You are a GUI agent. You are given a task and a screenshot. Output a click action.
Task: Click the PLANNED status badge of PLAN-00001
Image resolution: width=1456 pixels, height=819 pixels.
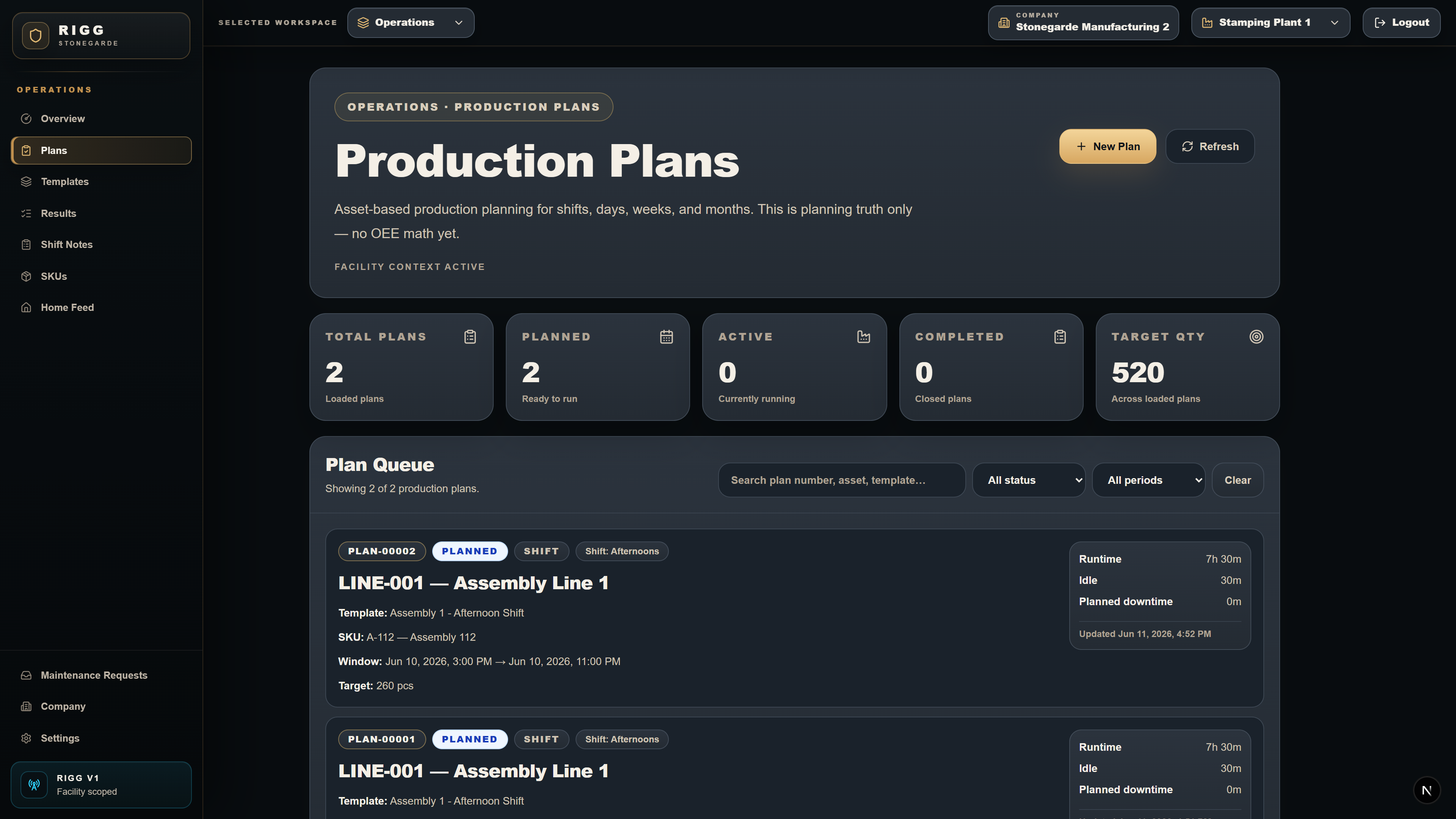[470, 739]
